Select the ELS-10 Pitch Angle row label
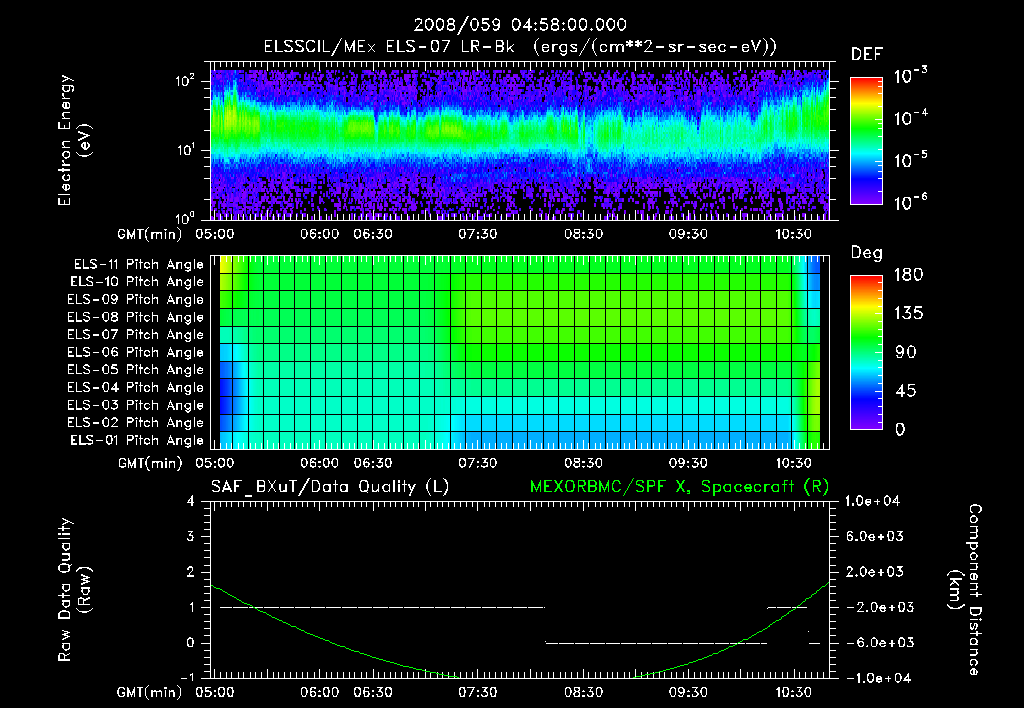The image size is (1024, 708). coord(137,282)
